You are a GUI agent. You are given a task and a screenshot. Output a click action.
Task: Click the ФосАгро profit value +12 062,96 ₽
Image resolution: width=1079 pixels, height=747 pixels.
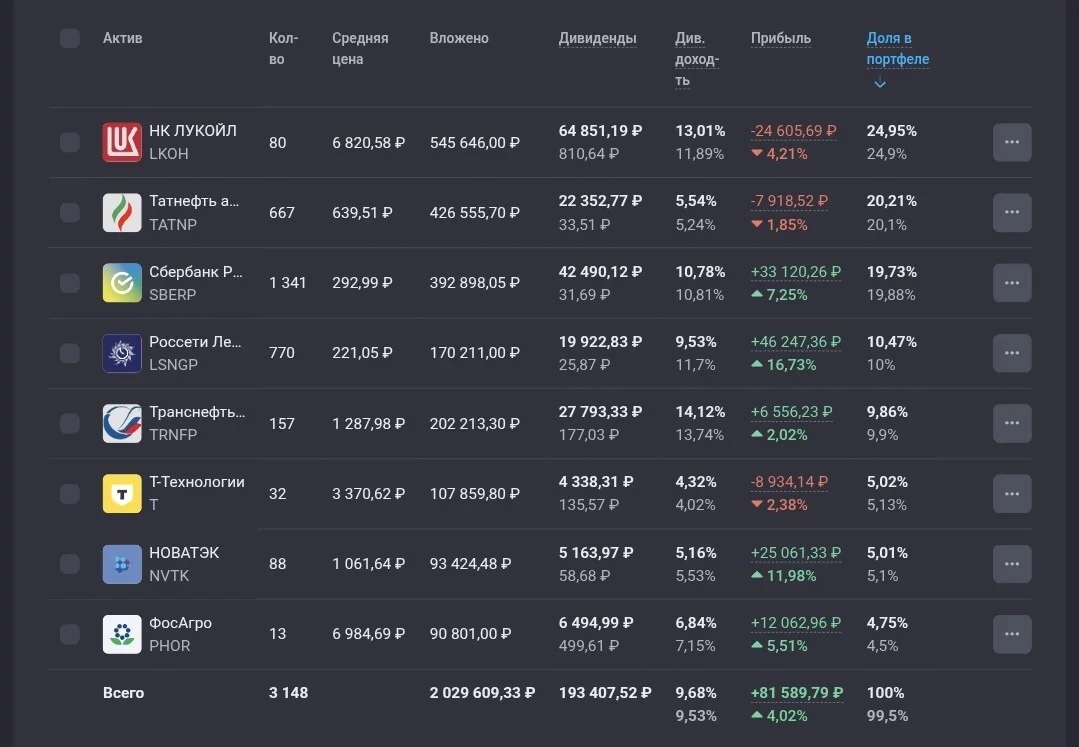pos(795,623)
